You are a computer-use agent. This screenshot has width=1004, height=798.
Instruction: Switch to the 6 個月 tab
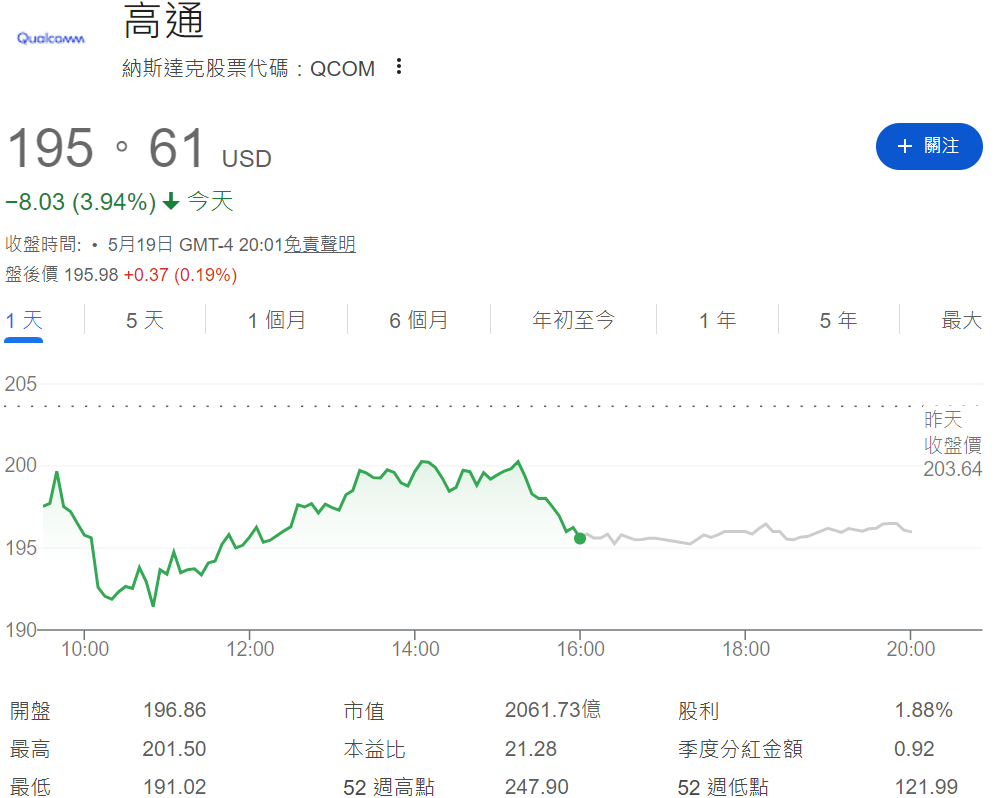tap(418, 320)
